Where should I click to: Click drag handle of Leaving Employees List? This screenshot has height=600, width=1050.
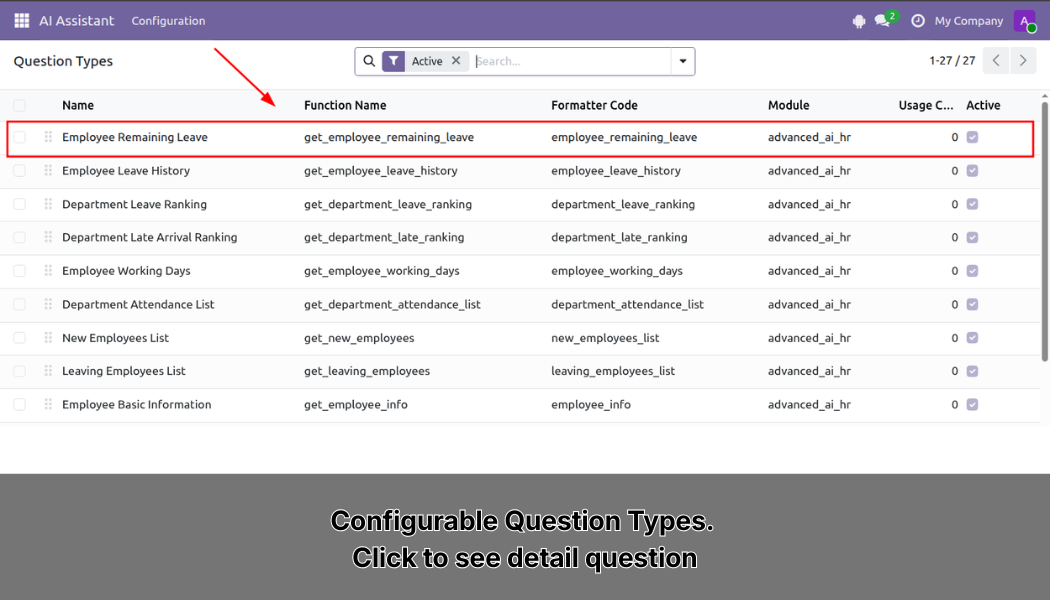click(48, 371)
